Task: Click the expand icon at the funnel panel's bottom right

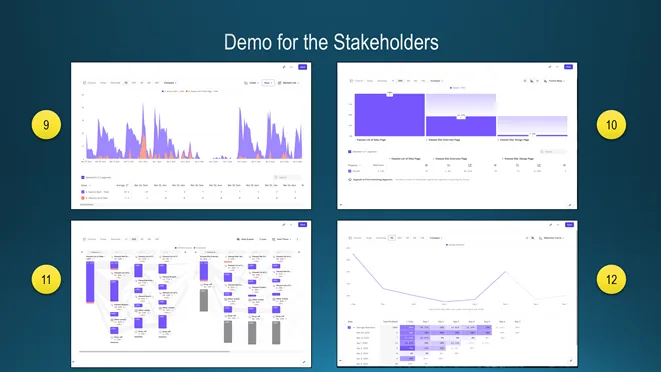Action: tap(570, 205)
